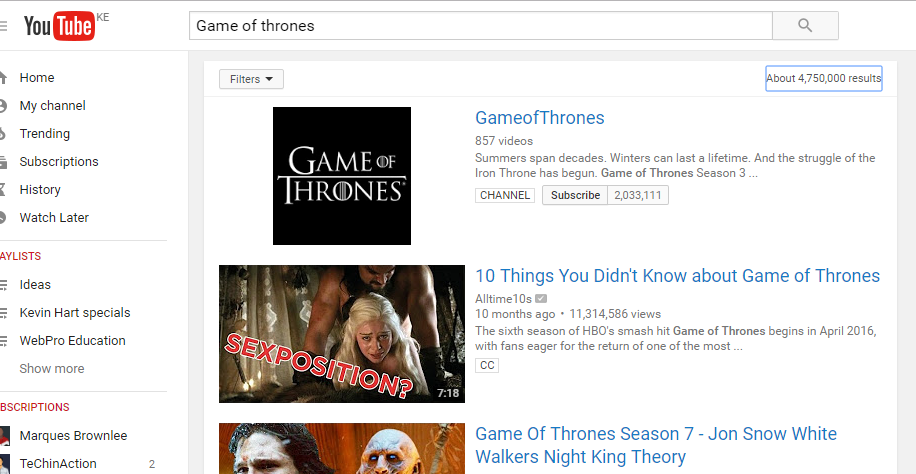Open the 10 Things You Didn't Know video title
Image resolution: width=916 pixels, height=474 pixels.
tap(677, 276)
